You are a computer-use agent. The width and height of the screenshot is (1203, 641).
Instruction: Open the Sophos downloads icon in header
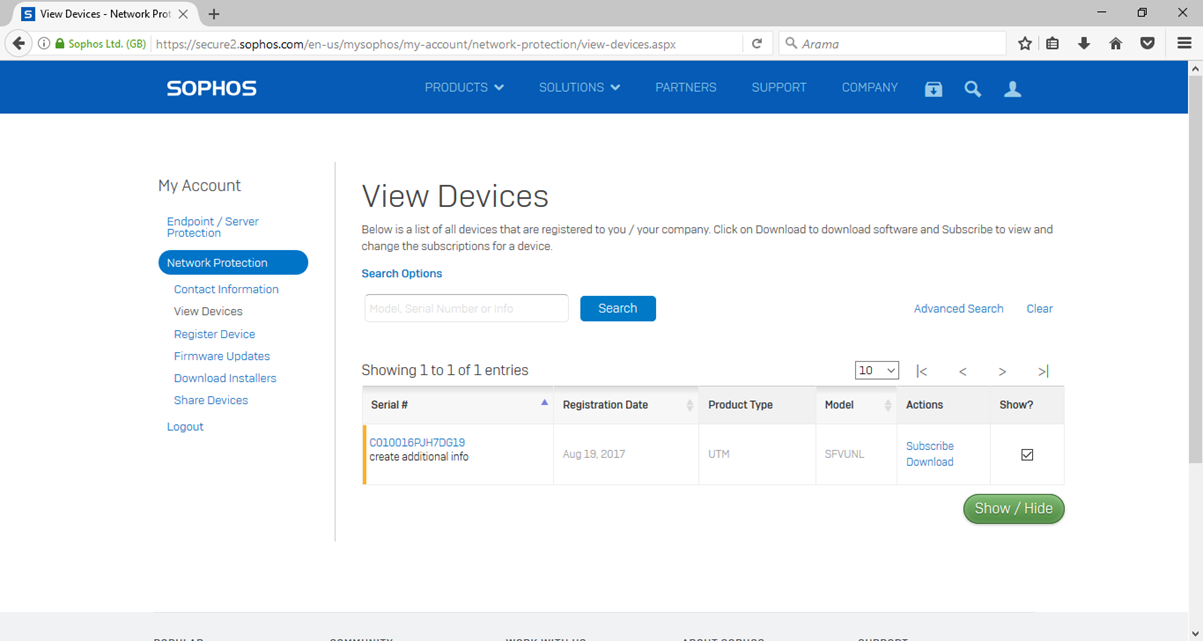pyautogui.click(x=933, y=89)
